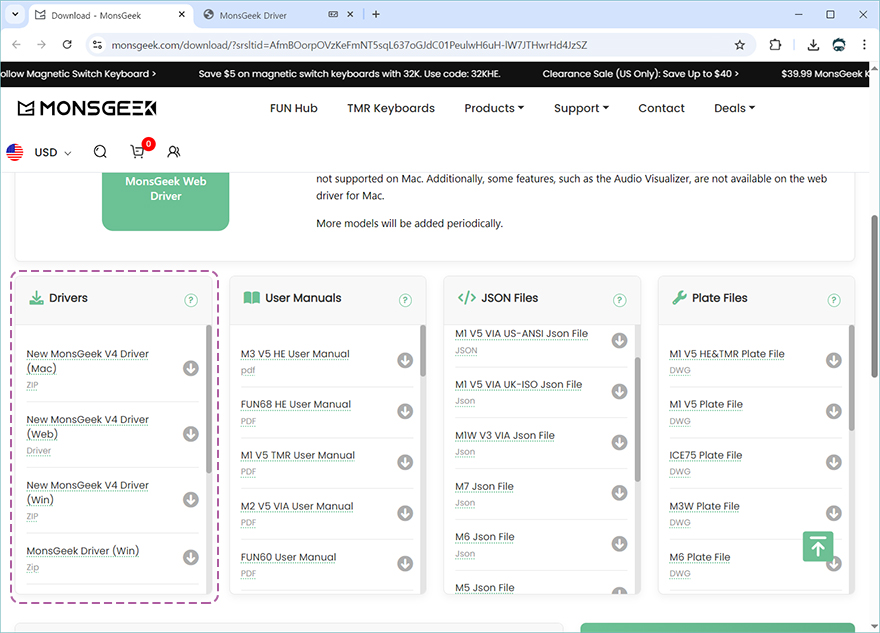The image size is (880, 633).
Task: Open a new browser tab
Action: click(376, 15)
